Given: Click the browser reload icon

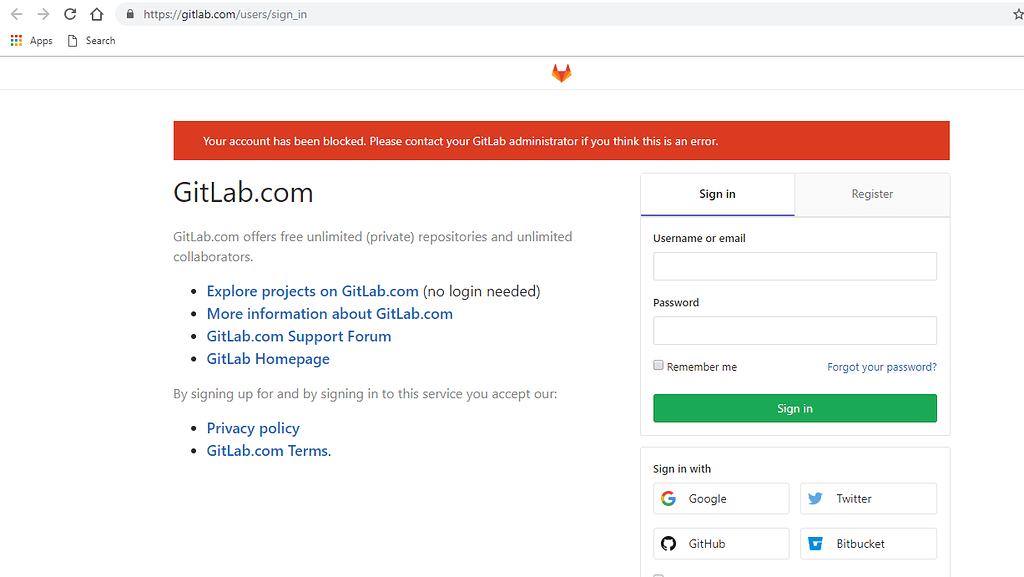Looking at the screenshot, I should pos(70,15).
